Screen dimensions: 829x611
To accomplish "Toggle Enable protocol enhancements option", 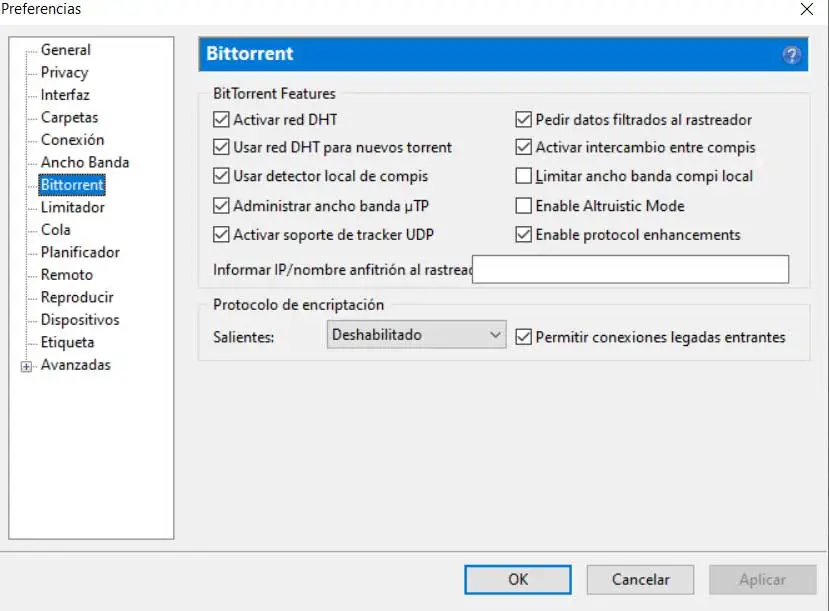I will tap(523, 236).
